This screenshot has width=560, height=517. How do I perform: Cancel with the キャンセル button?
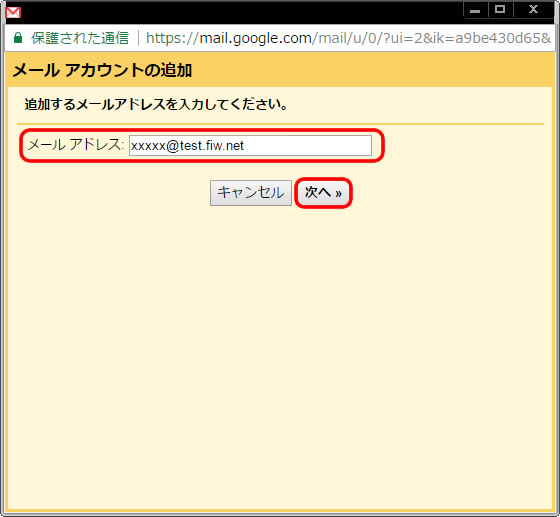click(251, 193)
